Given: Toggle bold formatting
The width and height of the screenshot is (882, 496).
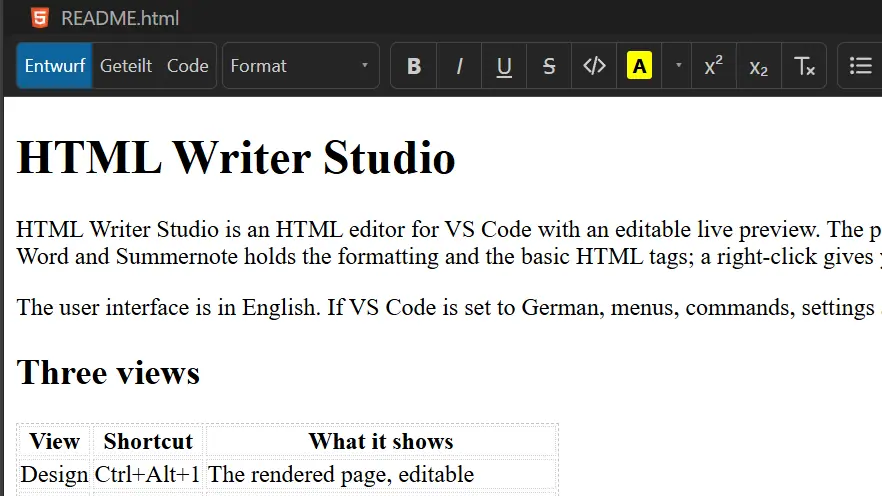Looking at the screenshot, I should [x=414, y=66].
